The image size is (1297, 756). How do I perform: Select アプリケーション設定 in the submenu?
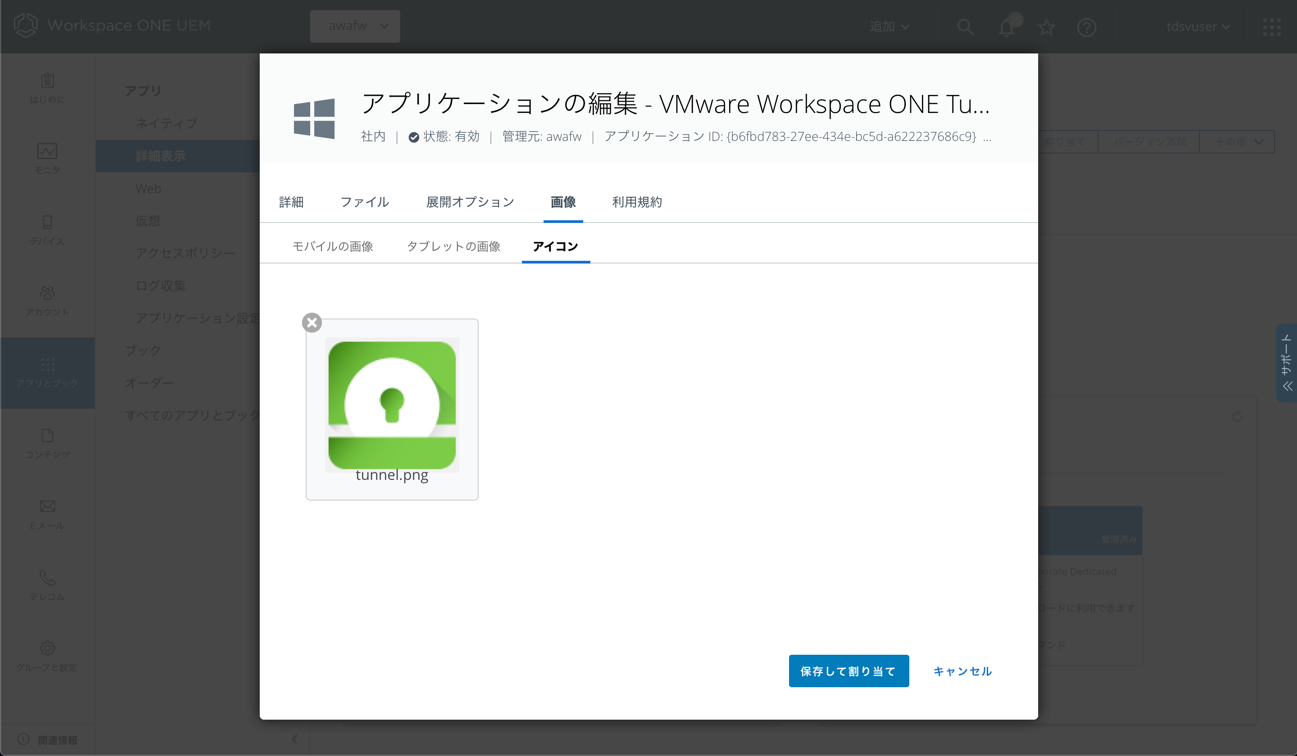(197, 318)
